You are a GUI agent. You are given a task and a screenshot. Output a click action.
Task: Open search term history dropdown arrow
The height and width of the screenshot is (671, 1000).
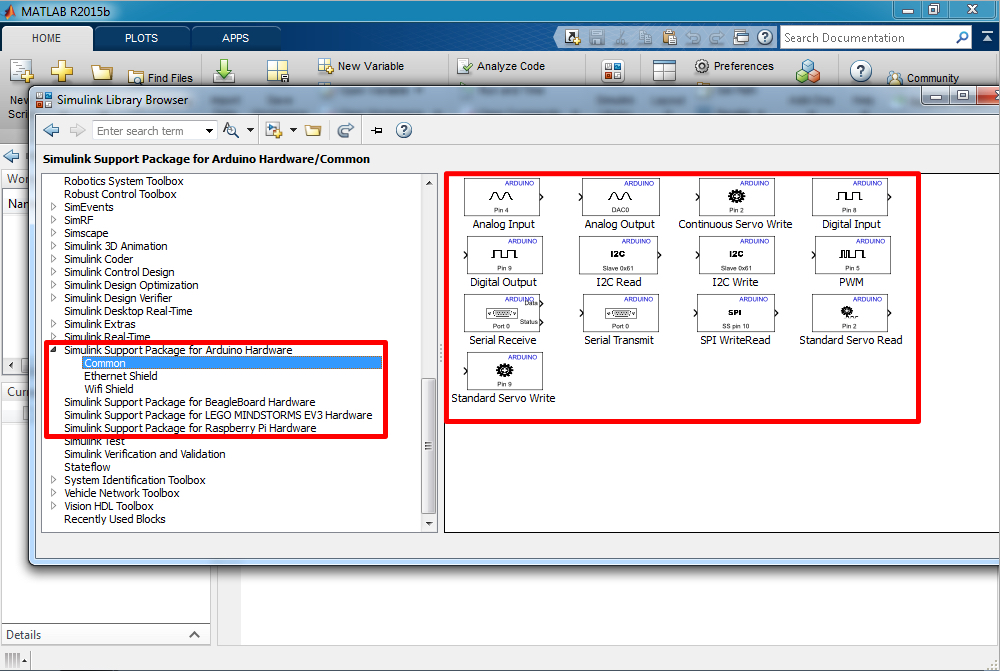click(x=209, y=131)
